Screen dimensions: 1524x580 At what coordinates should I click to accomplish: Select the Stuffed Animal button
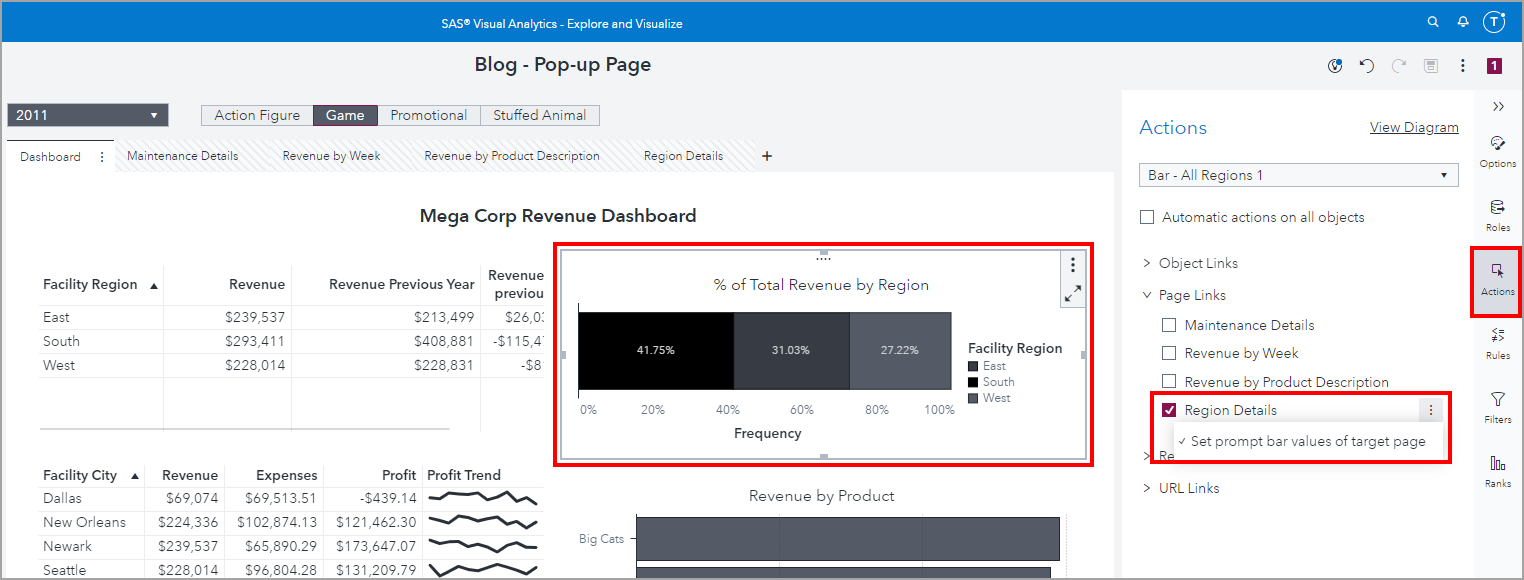click(x=539, y=115)
